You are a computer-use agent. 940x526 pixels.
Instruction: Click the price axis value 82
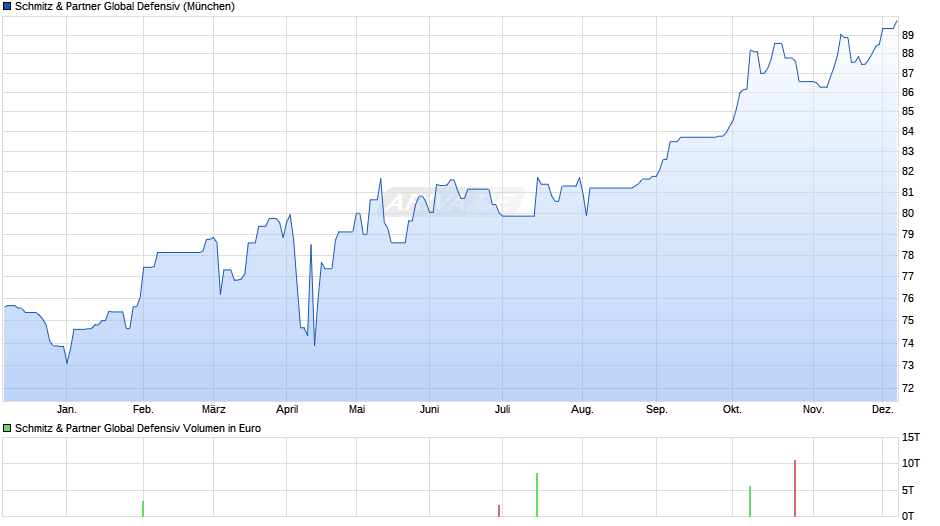click(908, 172)
